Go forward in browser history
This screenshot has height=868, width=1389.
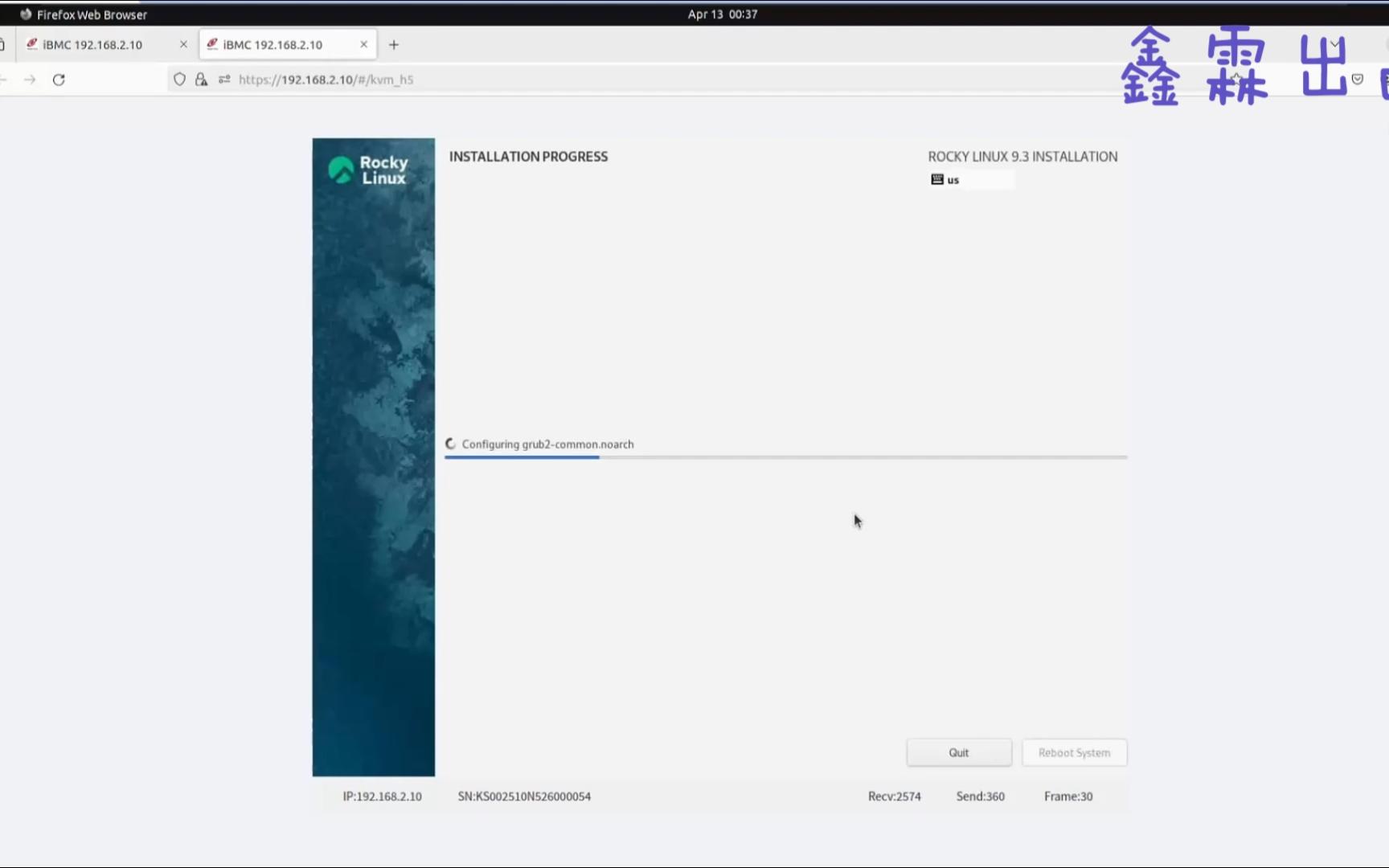[x=30, y=80]
